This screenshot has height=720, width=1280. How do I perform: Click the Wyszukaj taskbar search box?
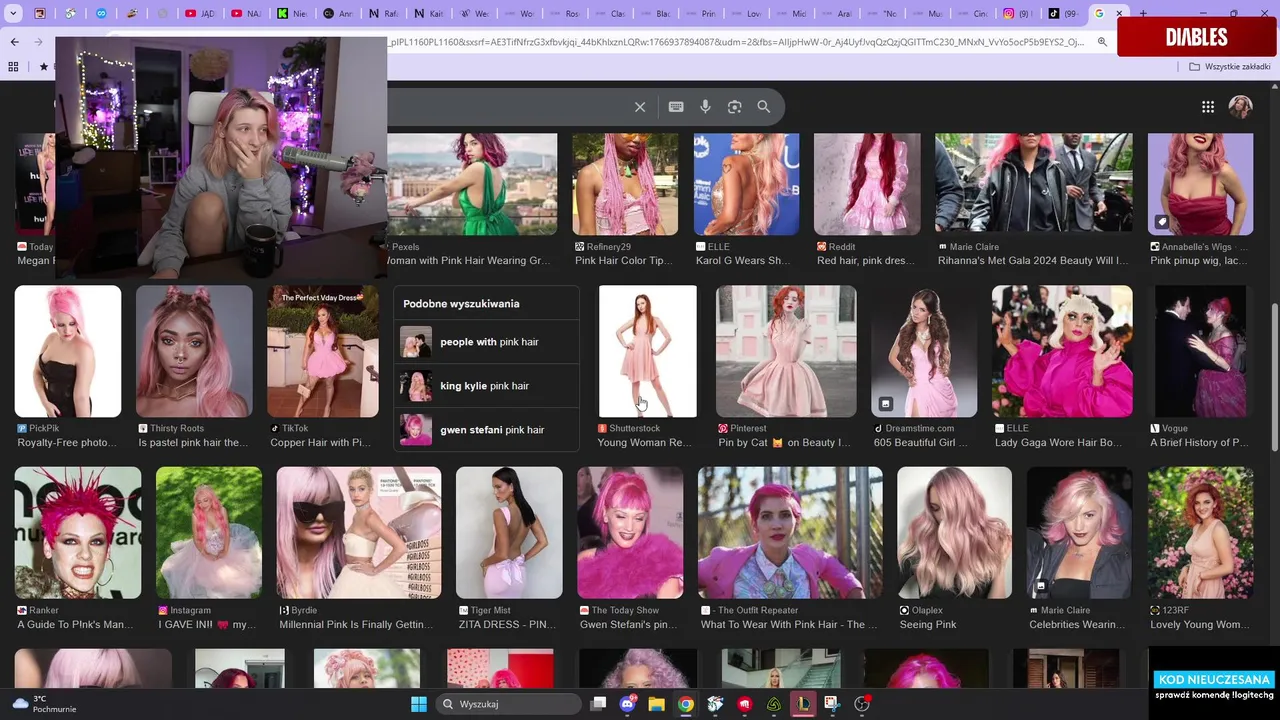pyautogui.click(x=508, y=704)
